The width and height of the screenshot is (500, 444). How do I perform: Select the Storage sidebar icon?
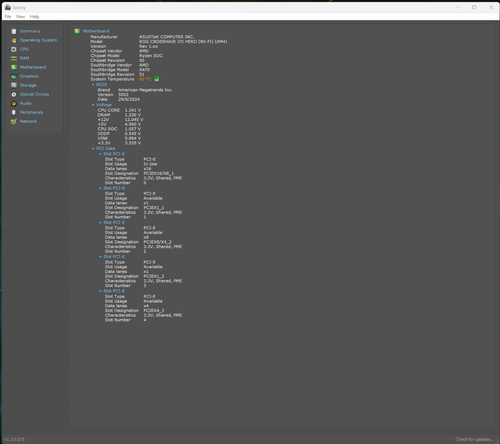14,85
